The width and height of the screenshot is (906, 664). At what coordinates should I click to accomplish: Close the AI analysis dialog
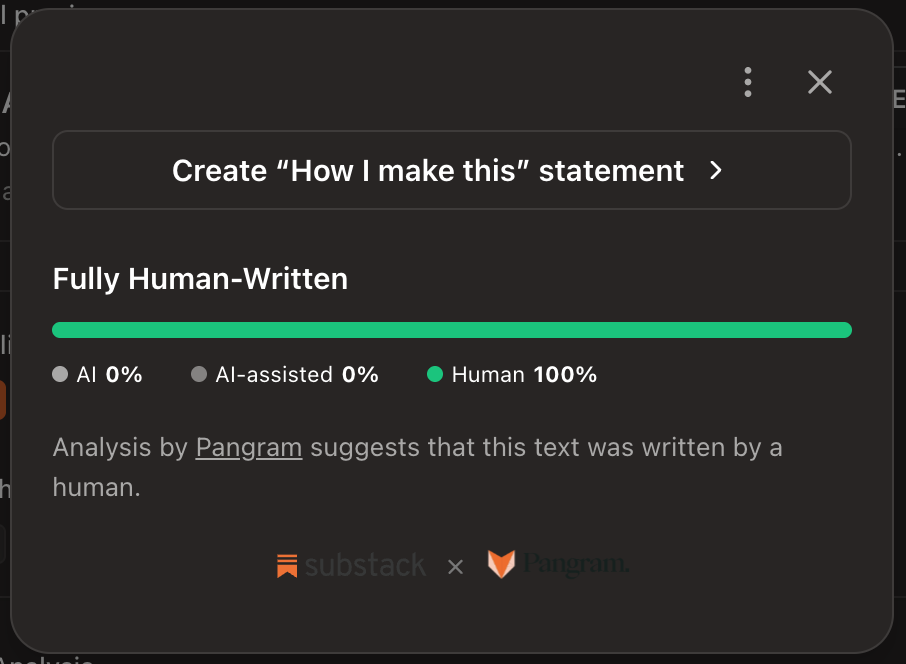[819, 82]
